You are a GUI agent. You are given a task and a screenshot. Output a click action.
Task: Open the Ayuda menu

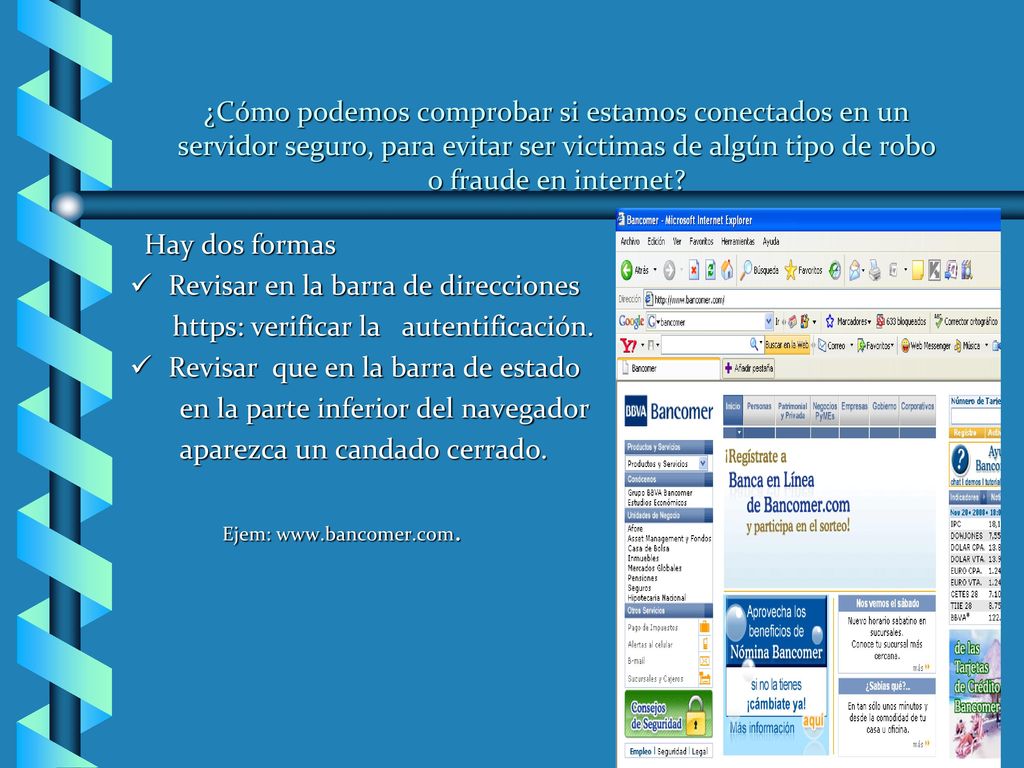click(x=771, y=242)
